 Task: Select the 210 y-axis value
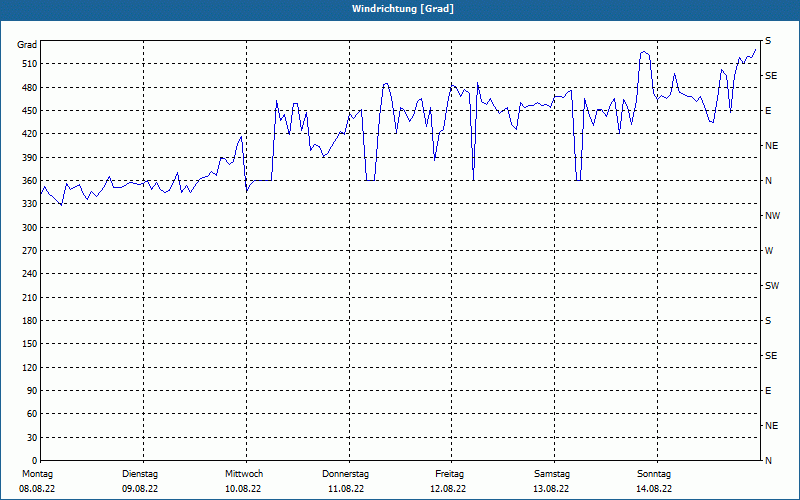(29, 297)
